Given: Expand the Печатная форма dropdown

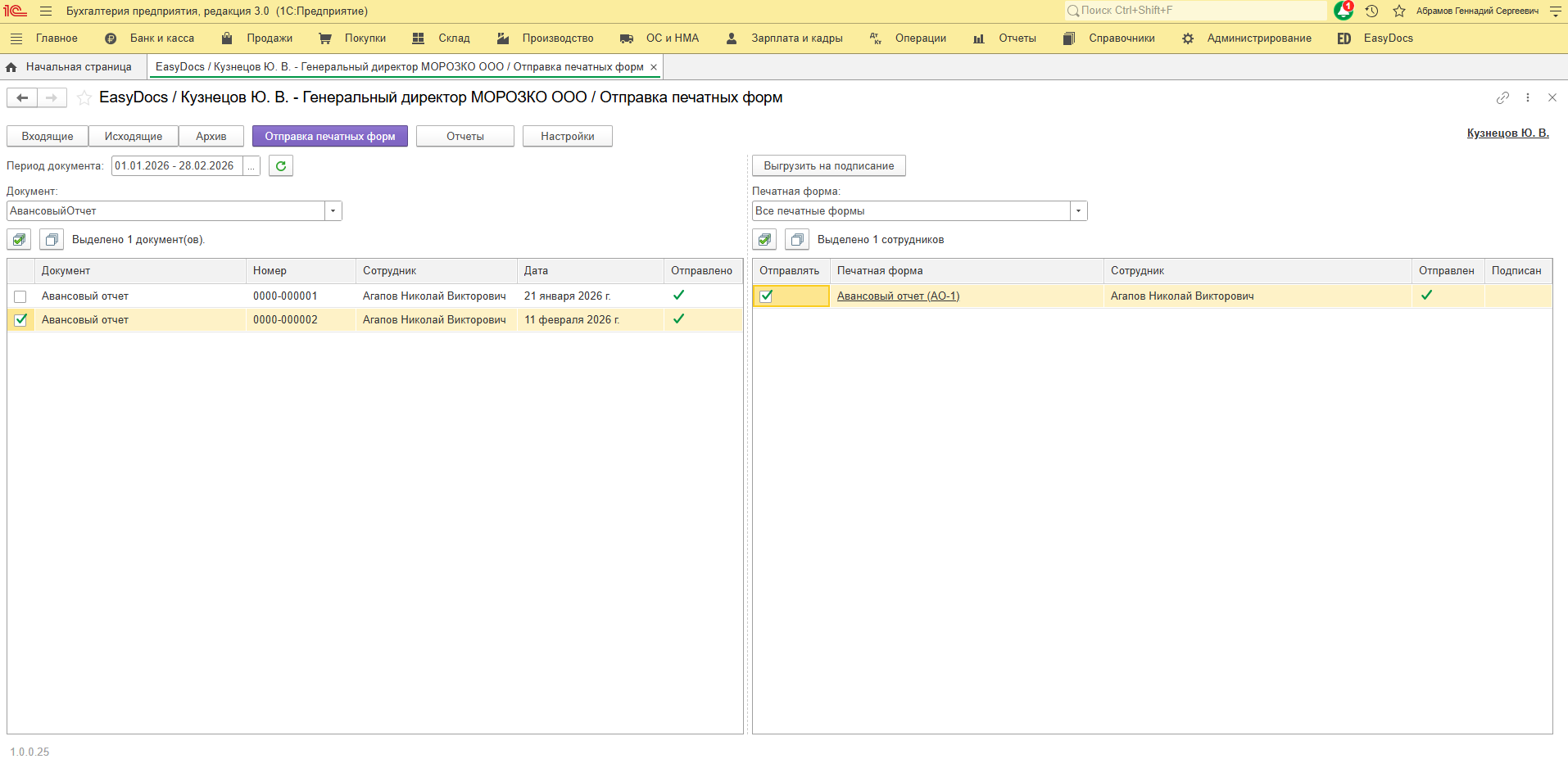Looking at the screenshot, I should [1078, 211].
